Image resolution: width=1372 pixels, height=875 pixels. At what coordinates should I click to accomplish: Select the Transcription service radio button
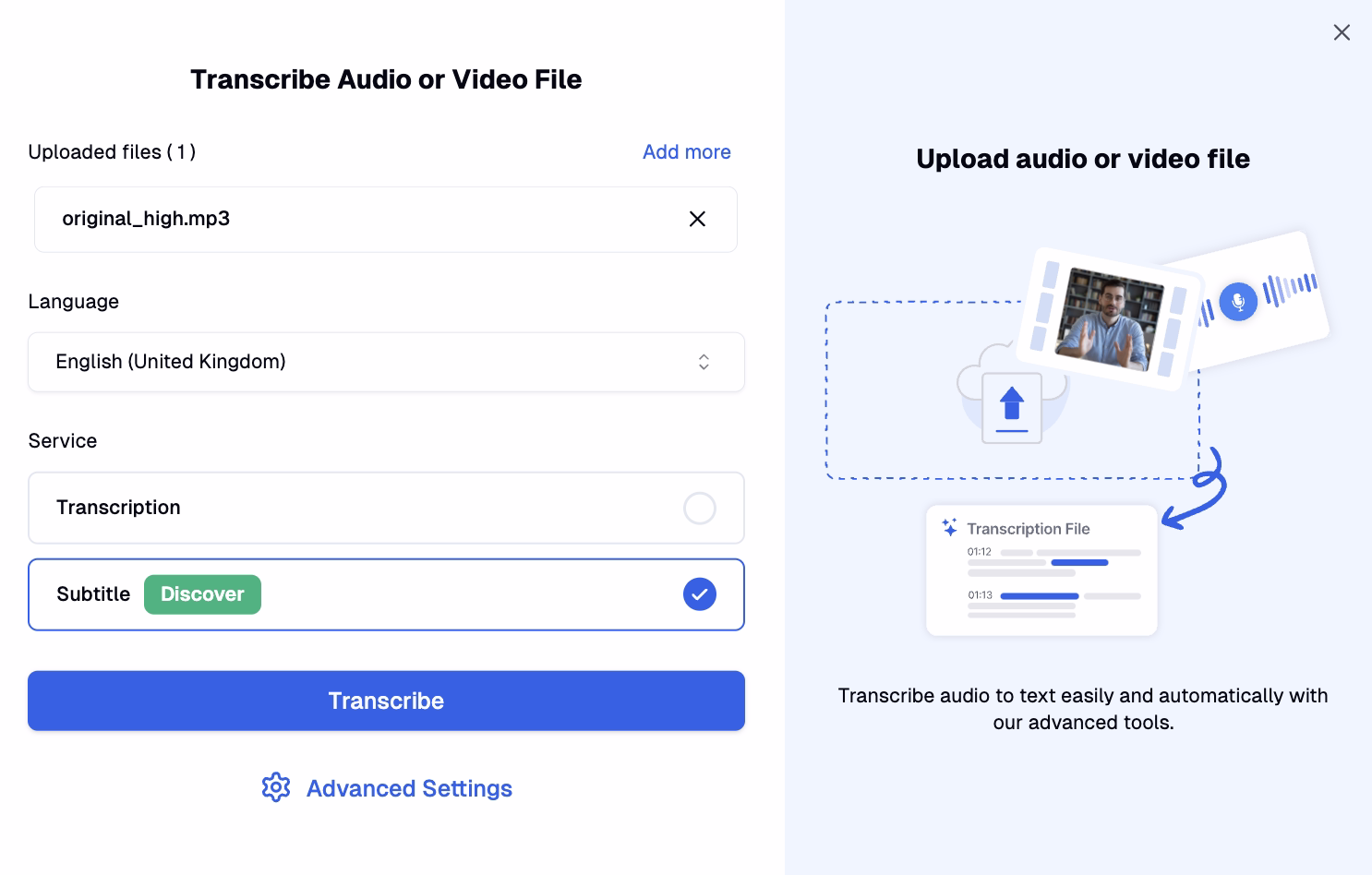point(699,508)
